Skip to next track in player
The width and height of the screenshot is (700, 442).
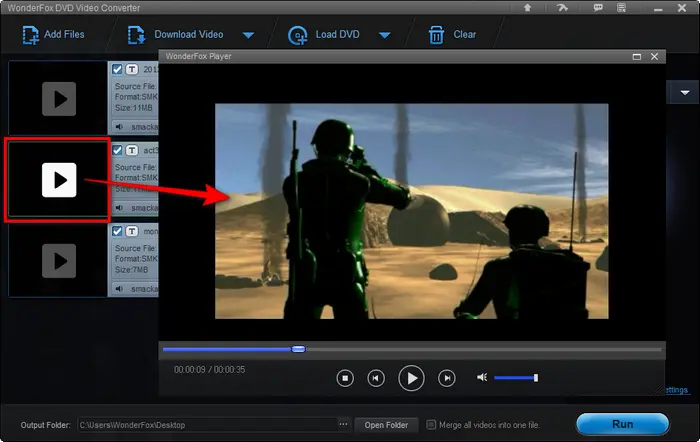pos(447,378)
